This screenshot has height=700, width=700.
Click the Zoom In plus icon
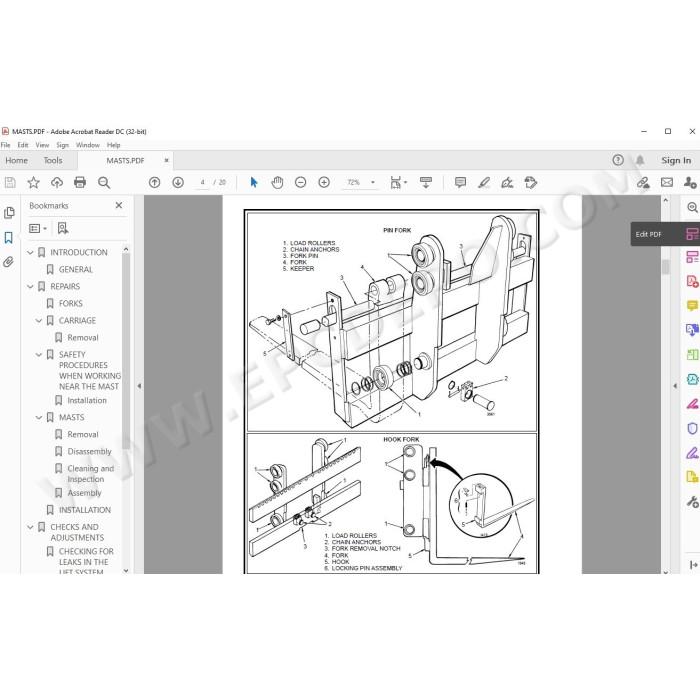click(324, 182)
